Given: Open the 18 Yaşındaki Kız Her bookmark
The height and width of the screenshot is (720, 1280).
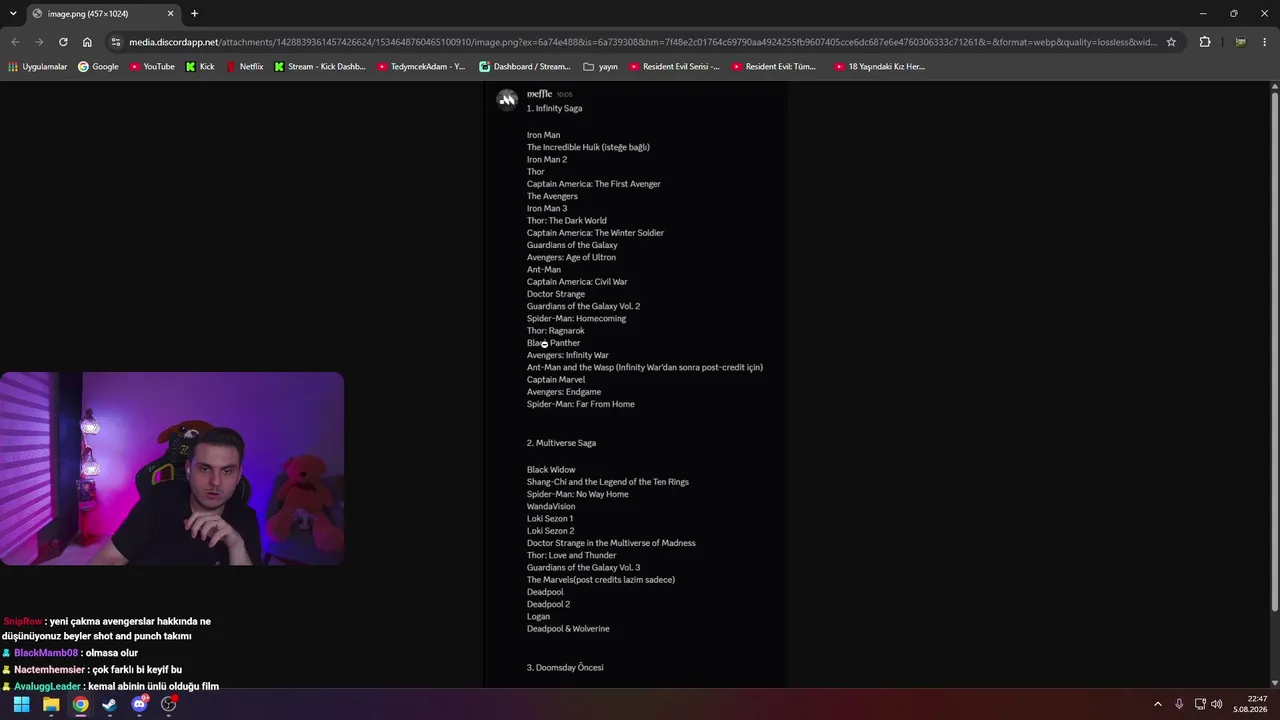Looking at the screenshot, I should (879, 67).
